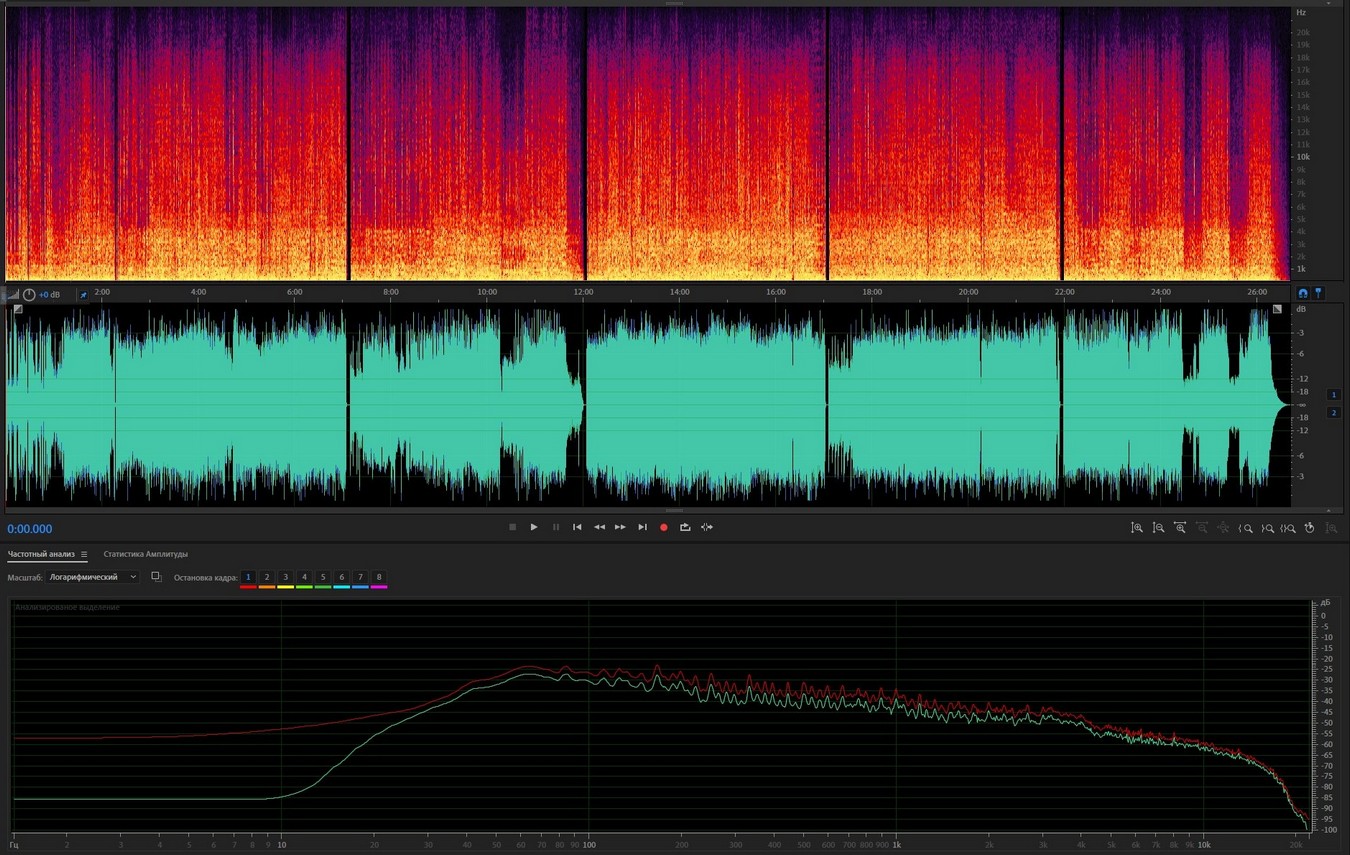Toggle channel 1 enable button
Screen dimensions: 1350x855
[x=1333, y=395]
